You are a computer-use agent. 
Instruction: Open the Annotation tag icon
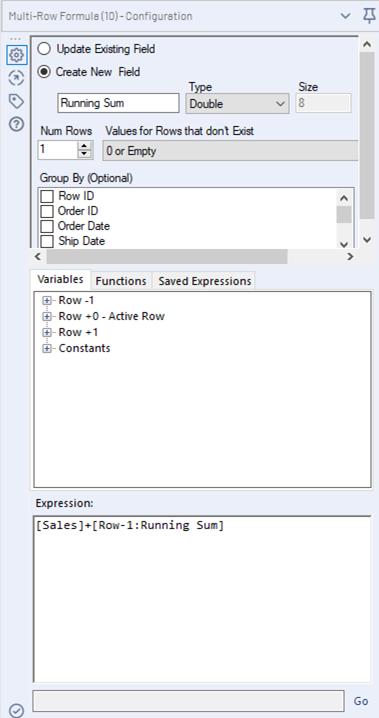[16, 101]
